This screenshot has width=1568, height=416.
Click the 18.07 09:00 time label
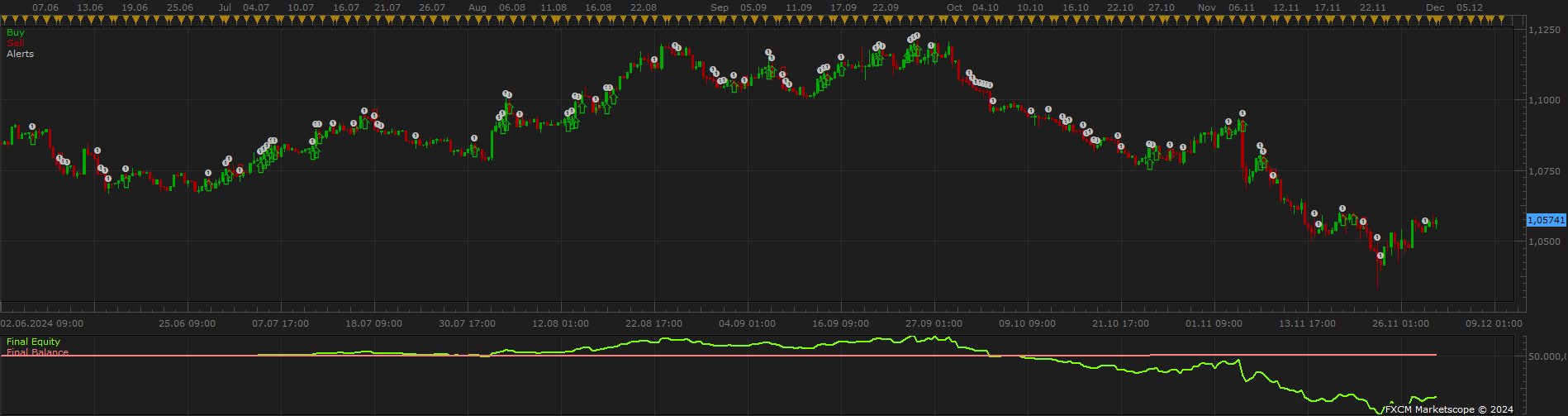374,323
